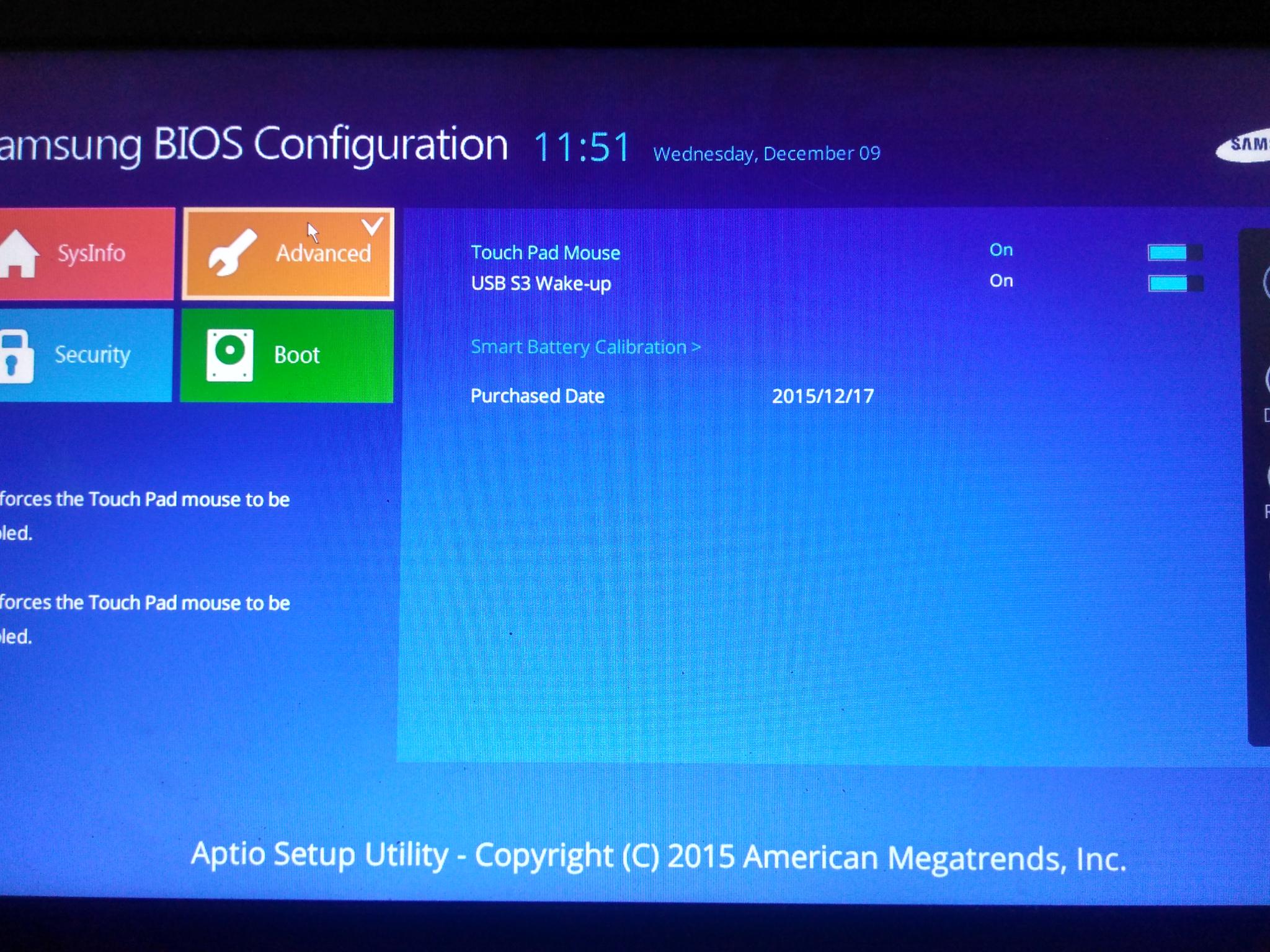The image size is (1270, 952).
Task: Click the hard disk icon on Boot
Action: click(229, 355)
